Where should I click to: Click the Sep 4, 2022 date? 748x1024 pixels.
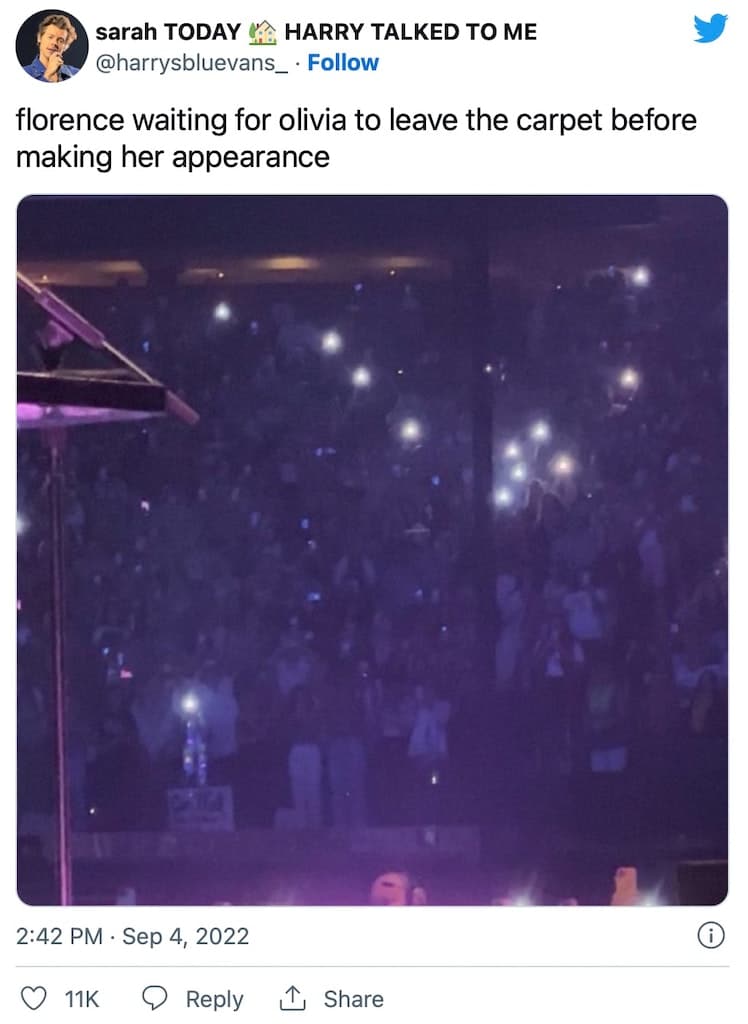[186, 936]
